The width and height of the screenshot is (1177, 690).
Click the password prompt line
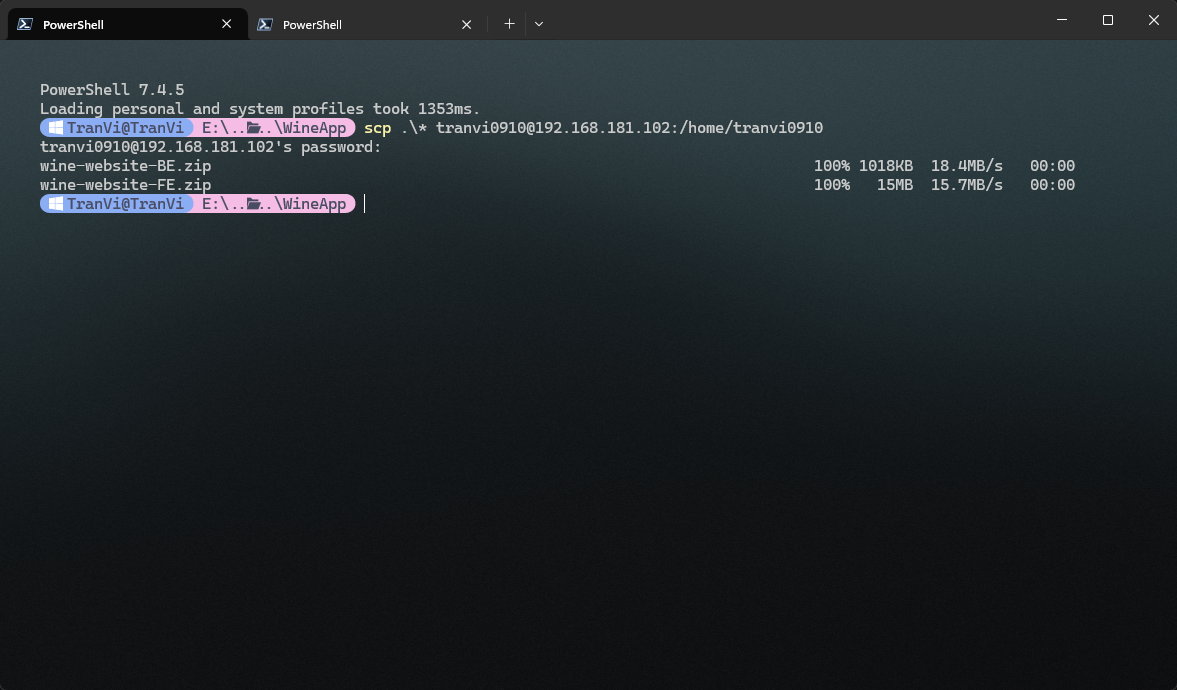point(210,147)
